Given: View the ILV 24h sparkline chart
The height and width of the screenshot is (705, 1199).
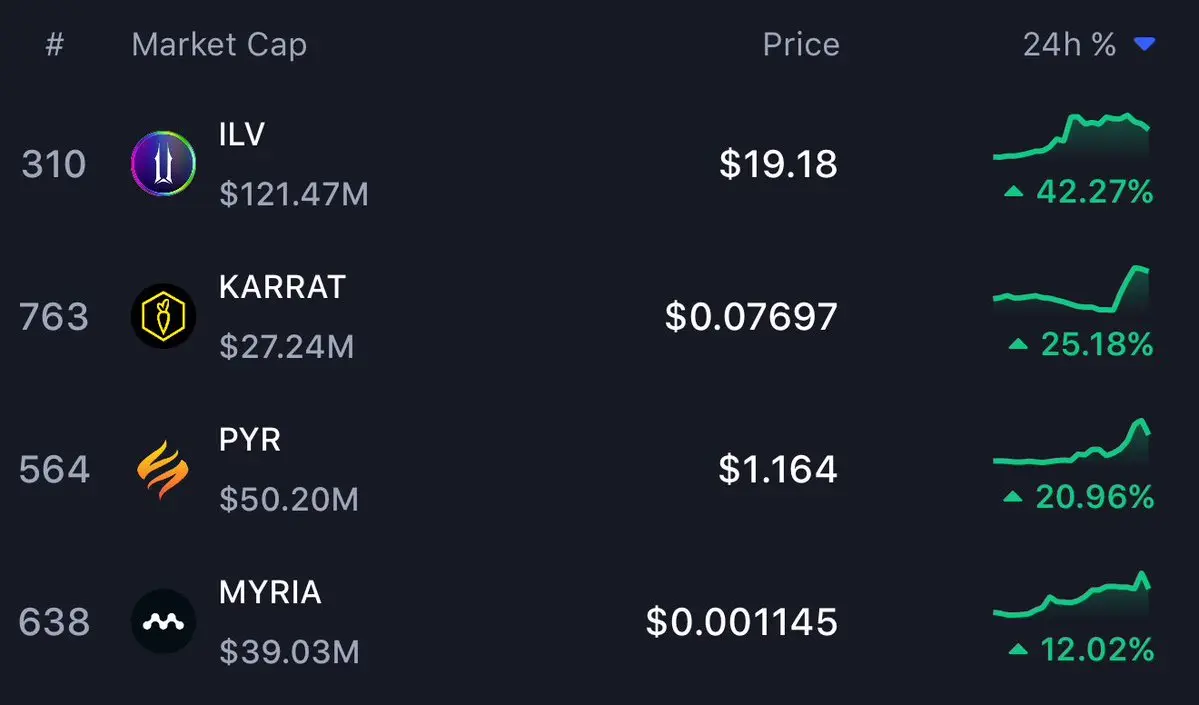Looking at the screenshot, I should [x=1071, y=136].
